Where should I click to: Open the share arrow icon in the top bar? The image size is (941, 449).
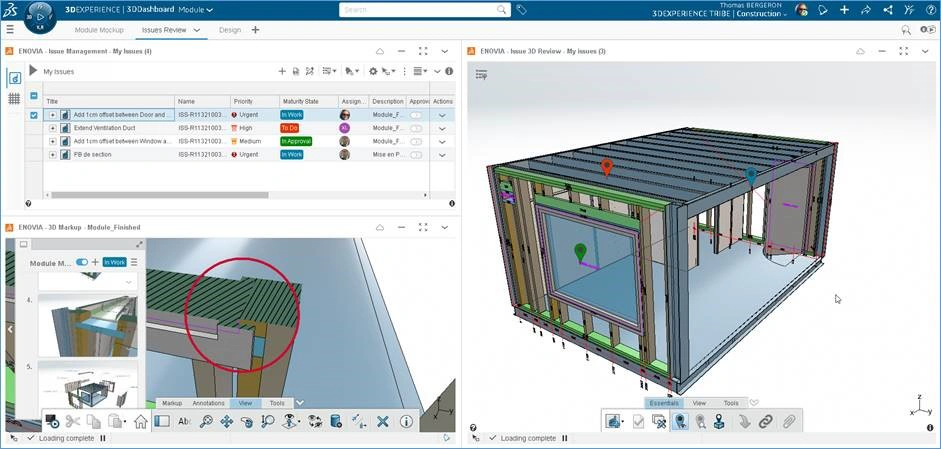(x=865, y=10)
